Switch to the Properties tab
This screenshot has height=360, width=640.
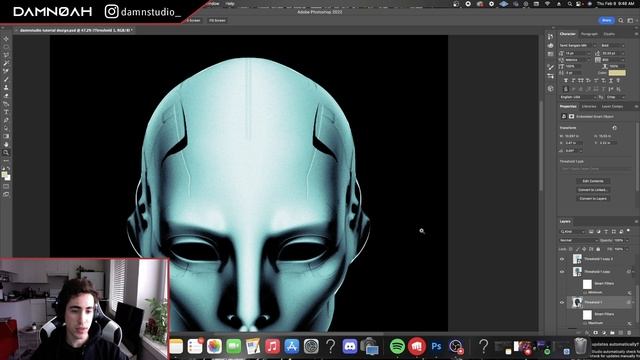568,107
